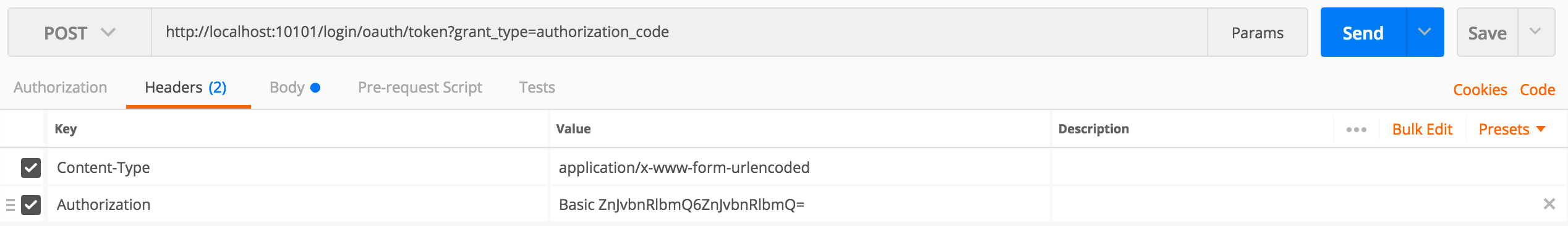Screen dimensions: 1568x226
Task: Grab the Authorization row drag handle
Action: click(10, 205)
